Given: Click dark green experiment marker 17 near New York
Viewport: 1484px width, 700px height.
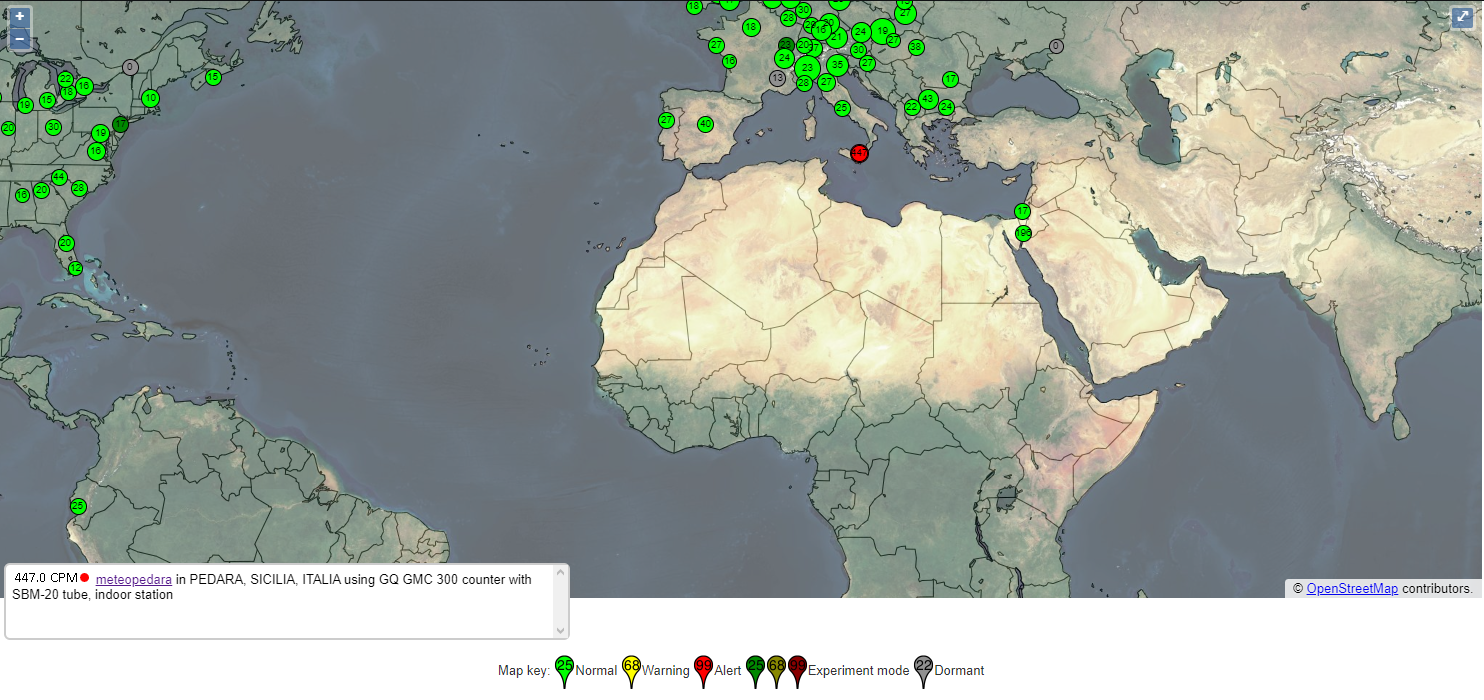Looking at the screenshot, I should [121, 124].
